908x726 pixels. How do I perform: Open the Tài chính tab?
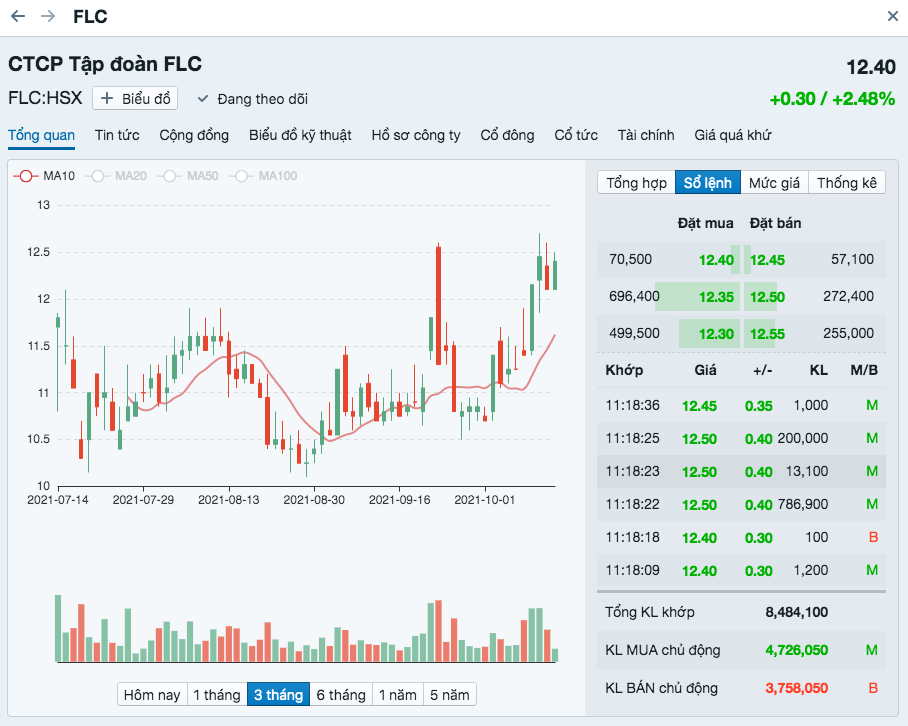pos(646,135)
